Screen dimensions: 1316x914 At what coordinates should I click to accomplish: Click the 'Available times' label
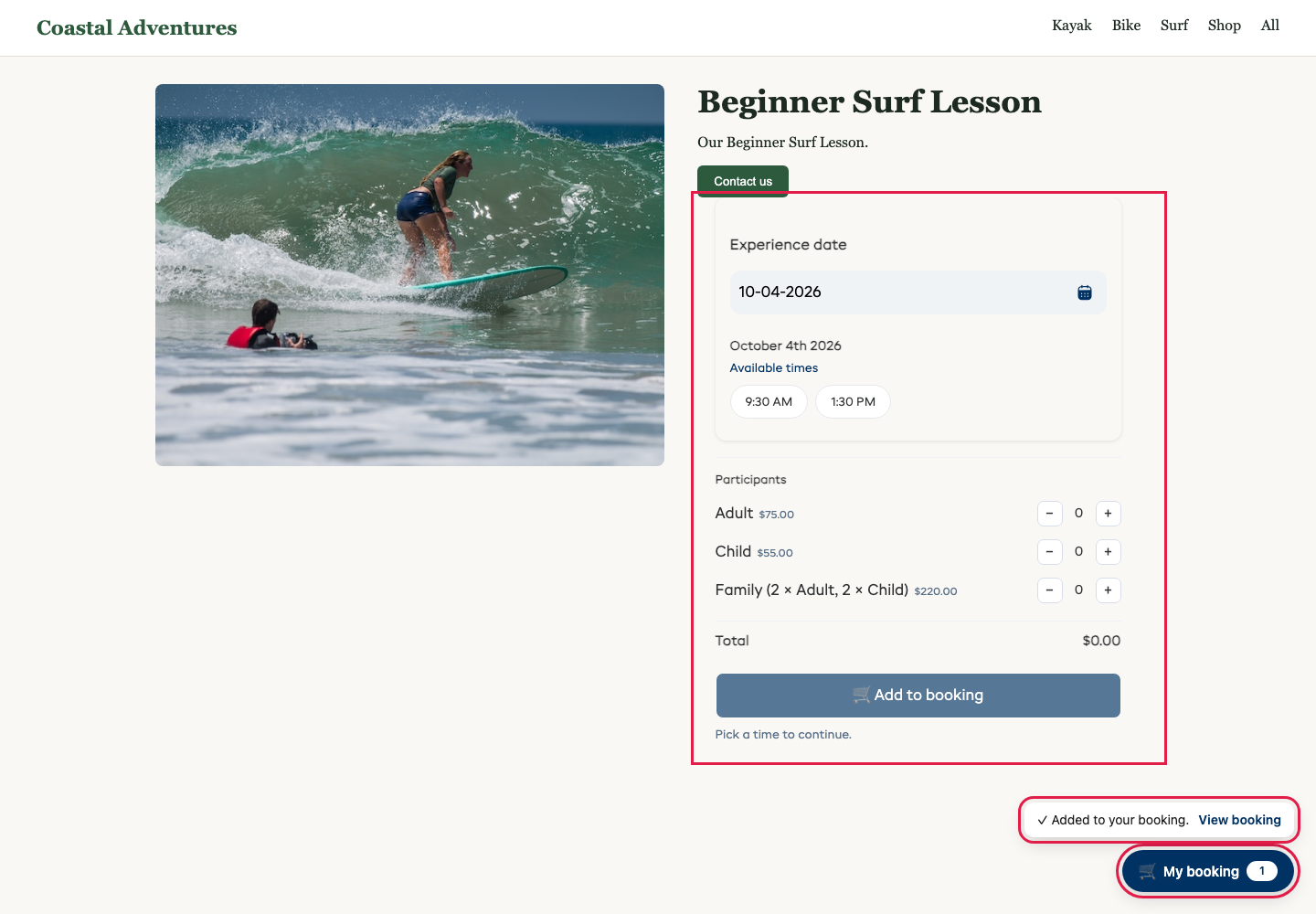774,368
